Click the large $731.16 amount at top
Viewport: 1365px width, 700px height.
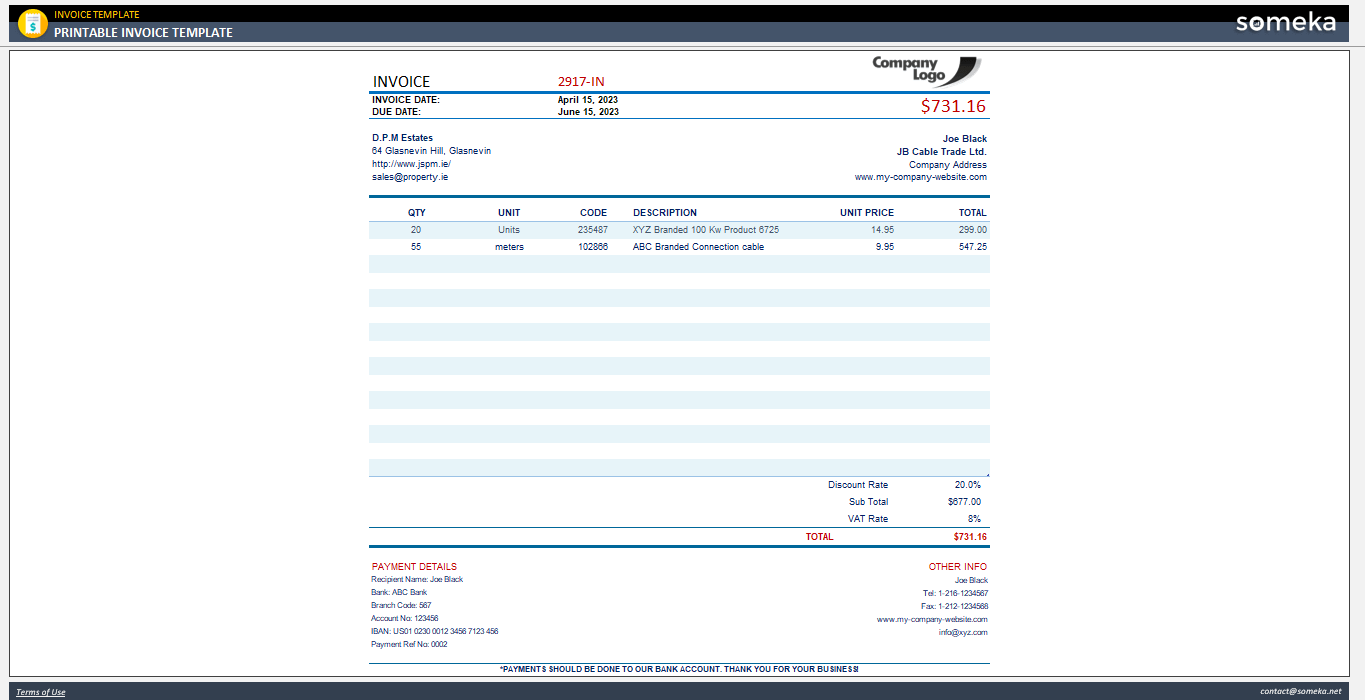coord(953,106)
